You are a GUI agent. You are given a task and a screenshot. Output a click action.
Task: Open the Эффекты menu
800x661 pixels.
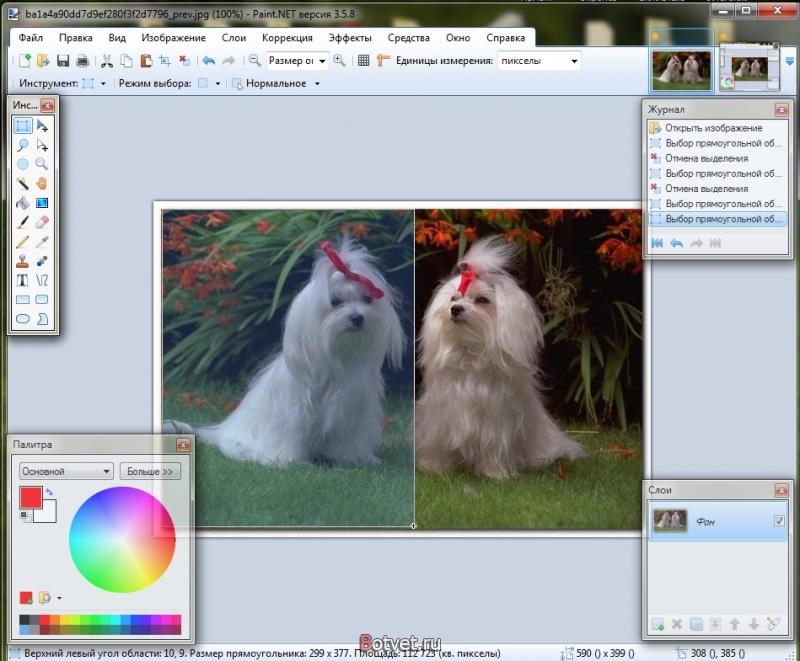coord(350,38)
